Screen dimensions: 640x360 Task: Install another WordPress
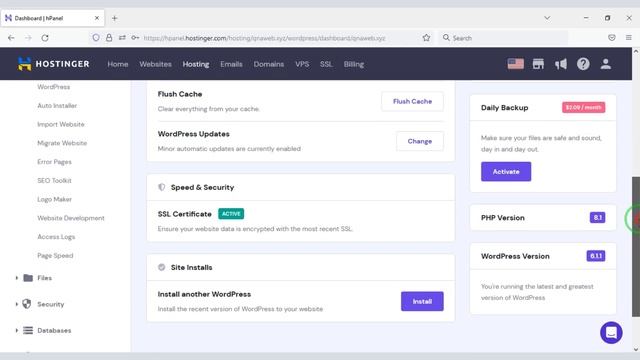[x=422, y=301]
